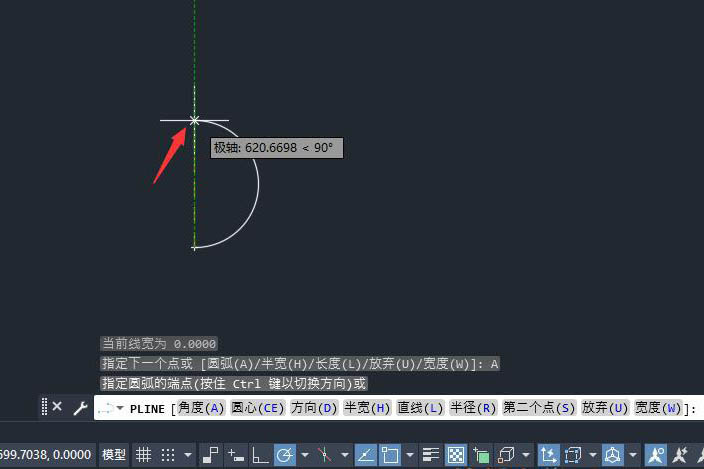Toggle annotation auto-scale icon
704x469 pixels.
click(680, 455)
